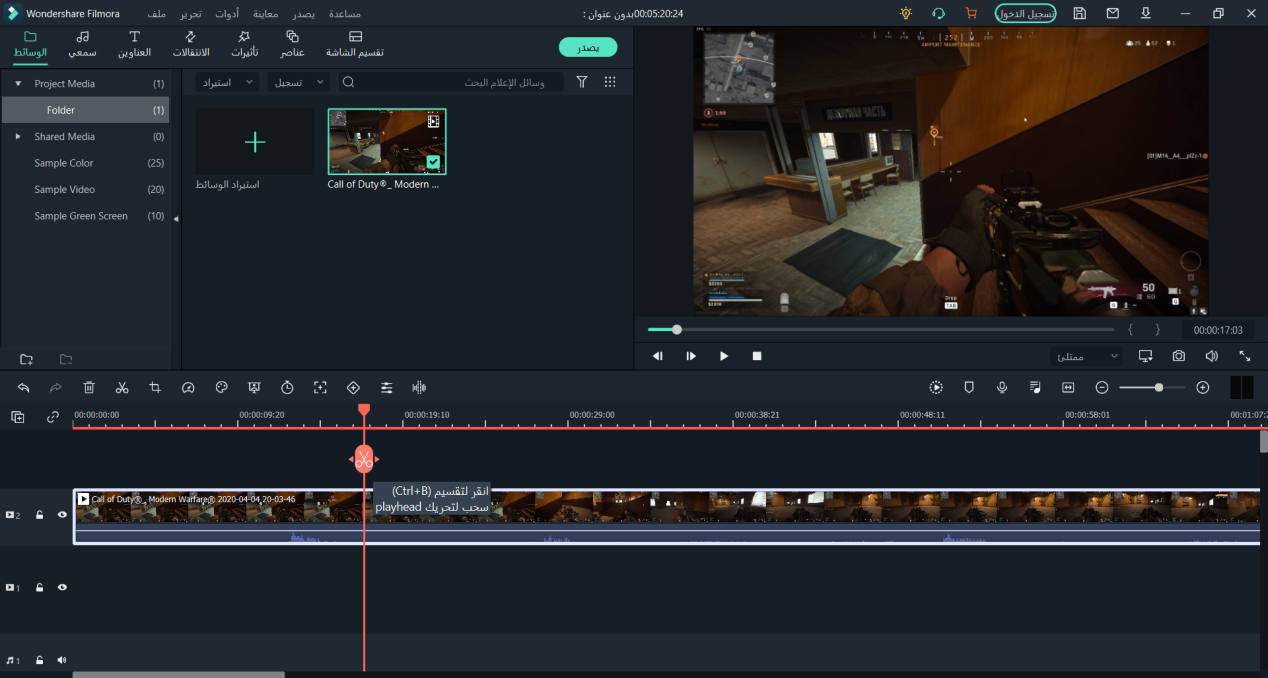Open the مساعدة (Help) menu

pyautogui.click(x=345, y=14)
